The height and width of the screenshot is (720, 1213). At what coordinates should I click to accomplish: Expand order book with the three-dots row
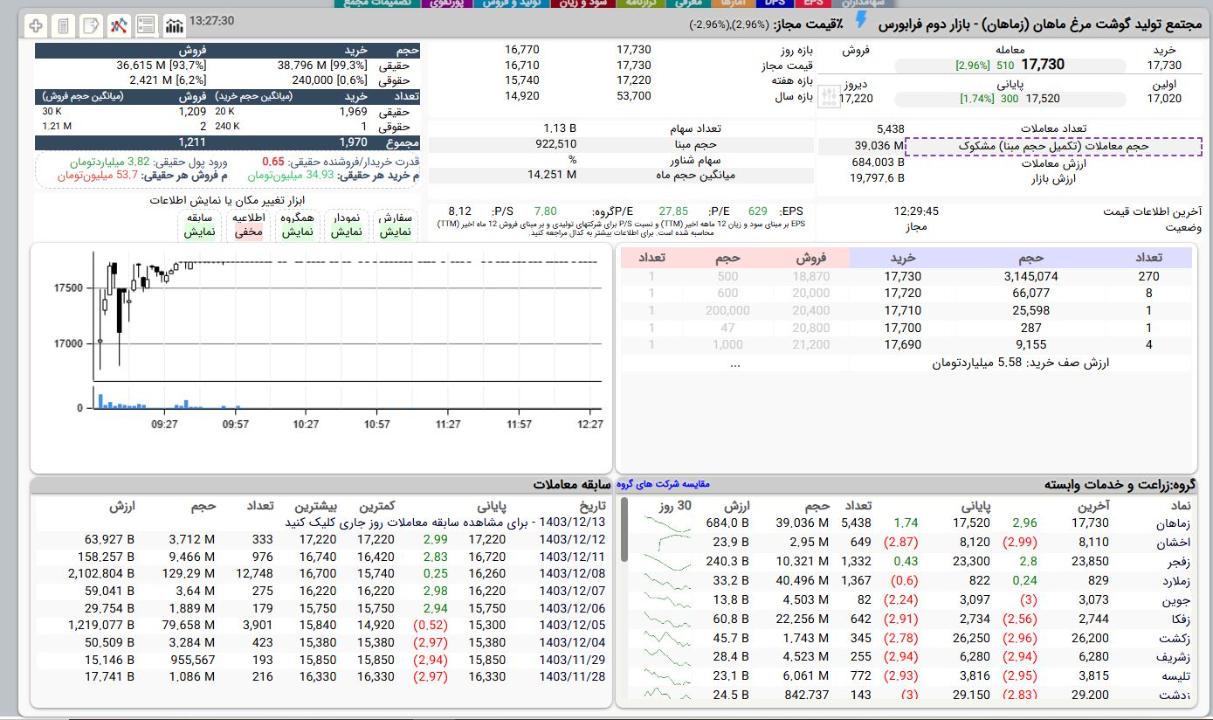[736, 364]
